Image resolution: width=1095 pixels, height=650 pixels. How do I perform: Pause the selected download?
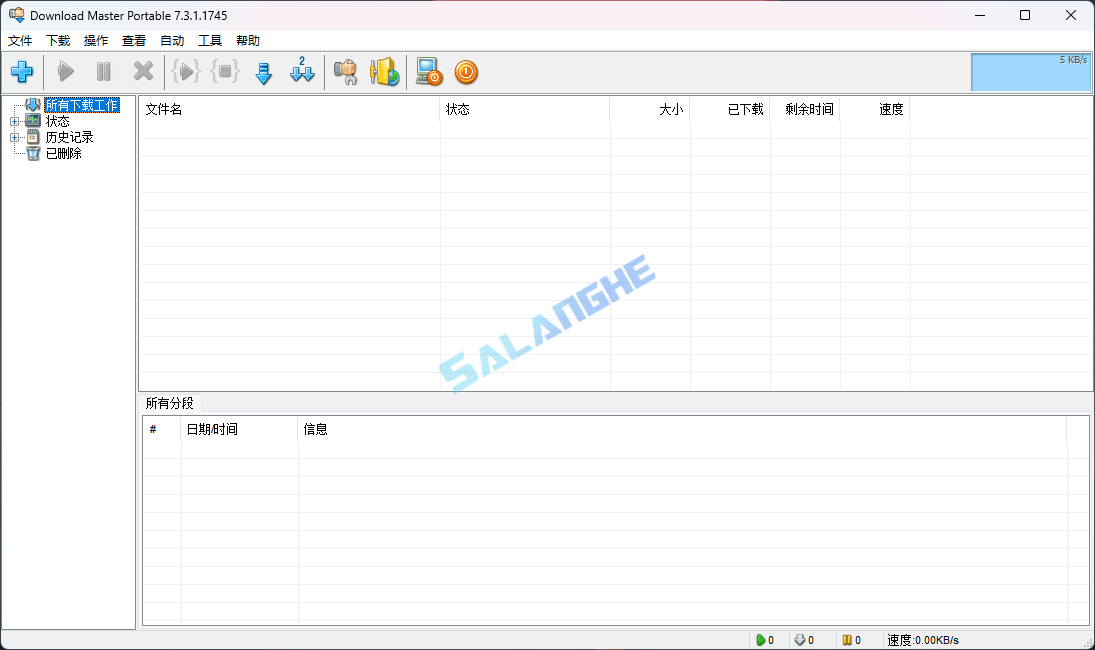click(x=103, y=71)
